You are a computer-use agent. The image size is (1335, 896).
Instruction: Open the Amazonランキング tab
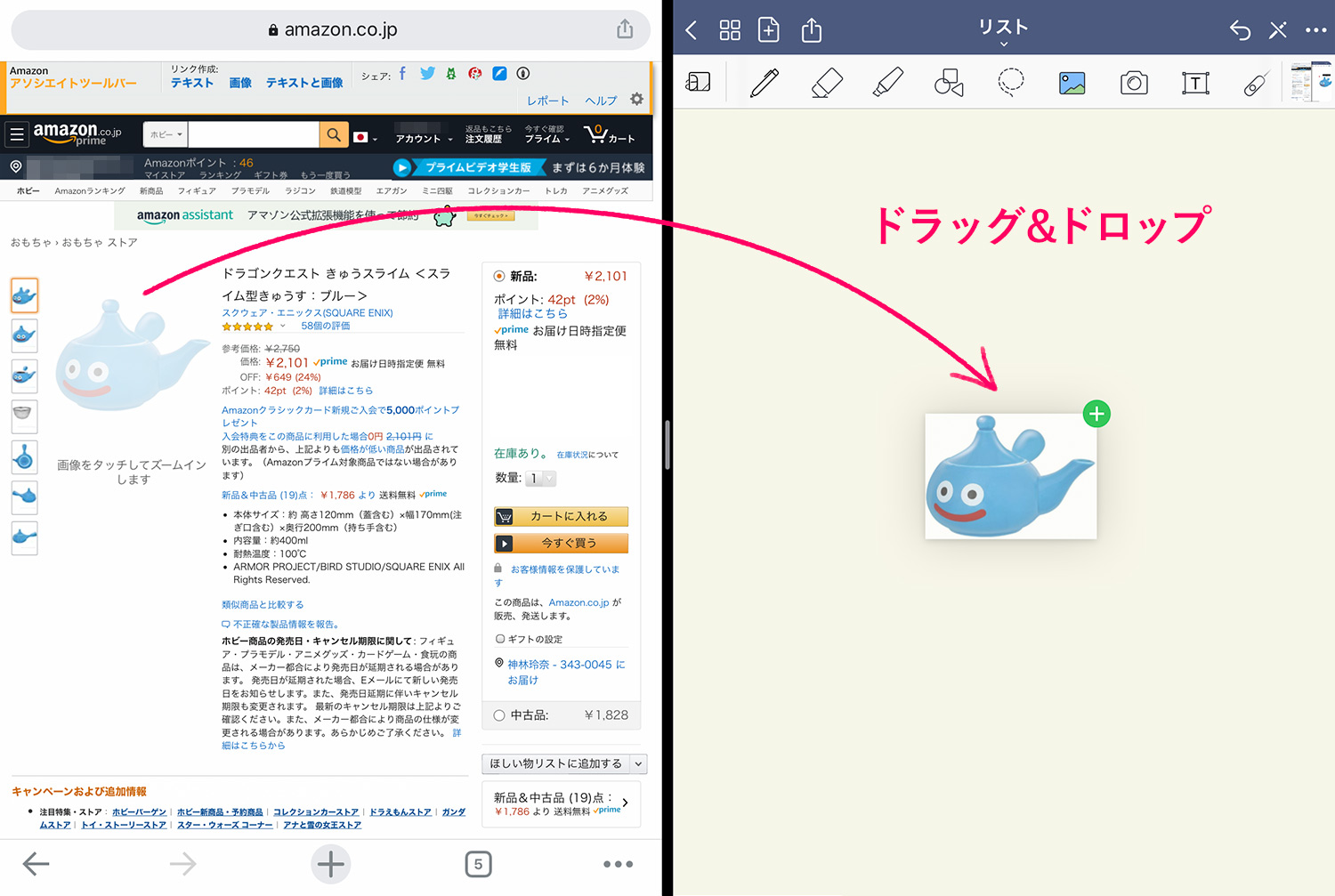(x=90, y=190)
